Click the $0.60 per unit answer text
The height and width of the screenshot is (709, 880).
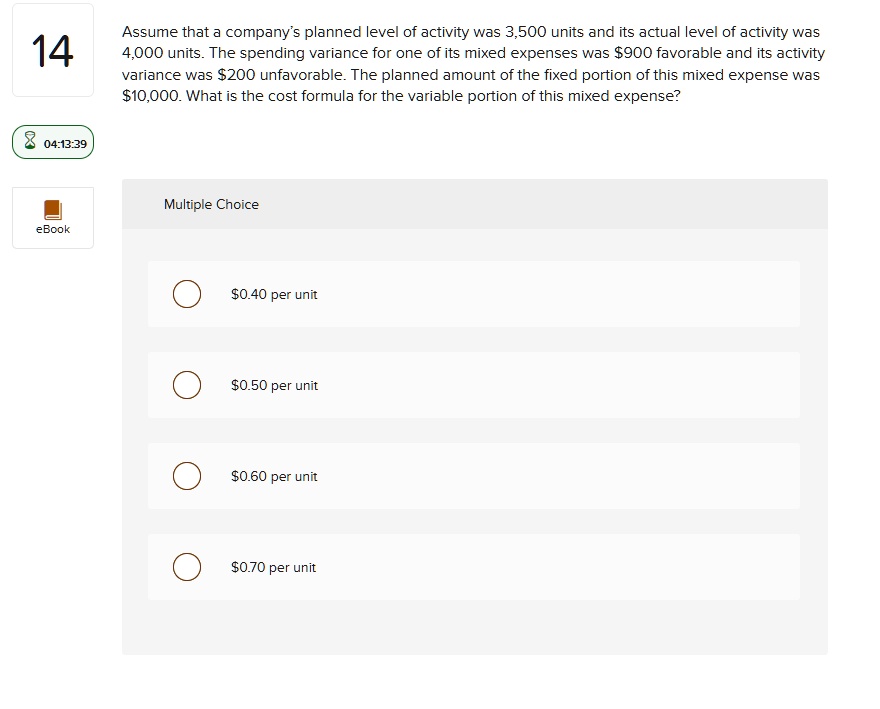(x=273, y=476)
